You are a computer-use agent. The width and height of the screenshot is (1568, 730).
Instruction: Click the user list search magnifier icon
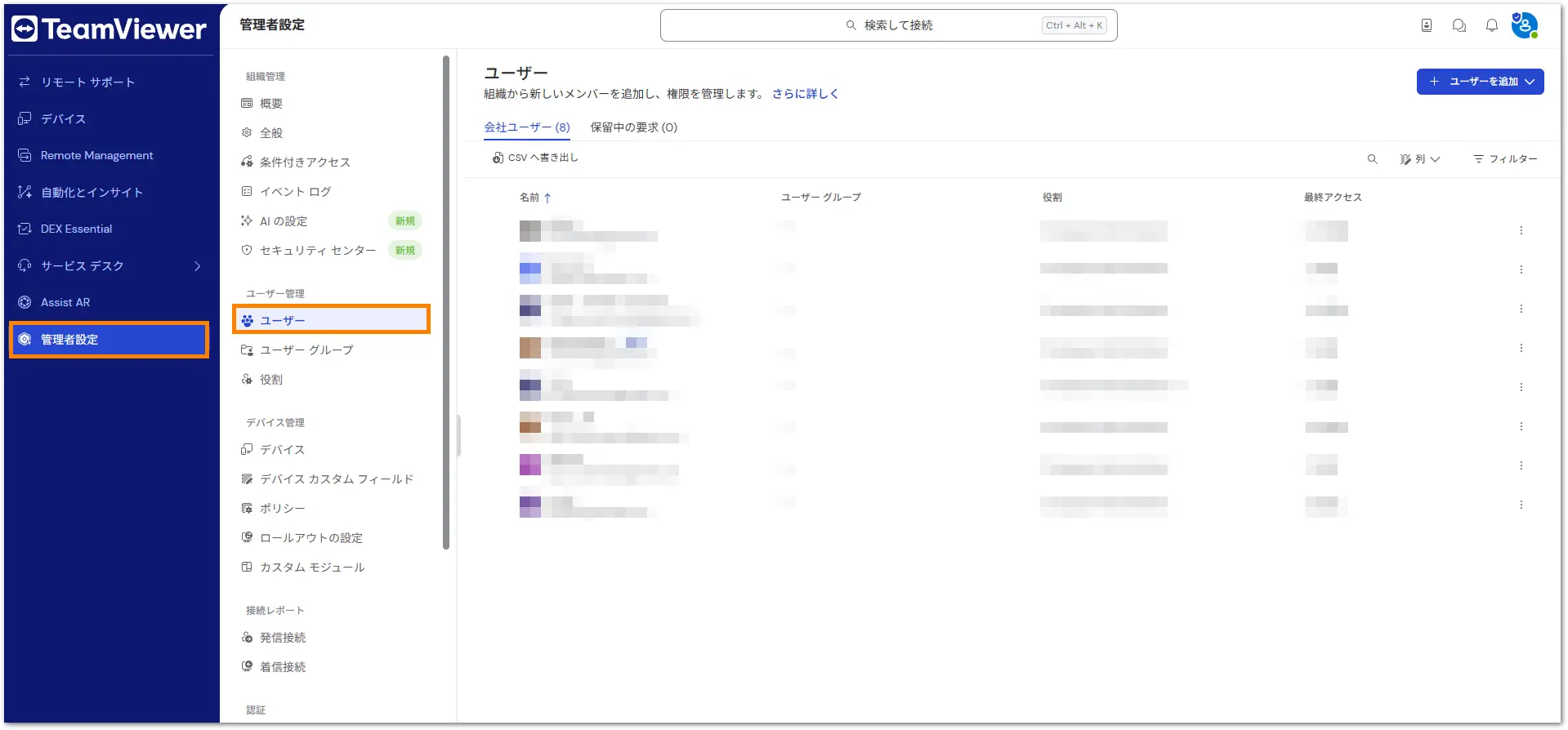tap(1373, 159)
